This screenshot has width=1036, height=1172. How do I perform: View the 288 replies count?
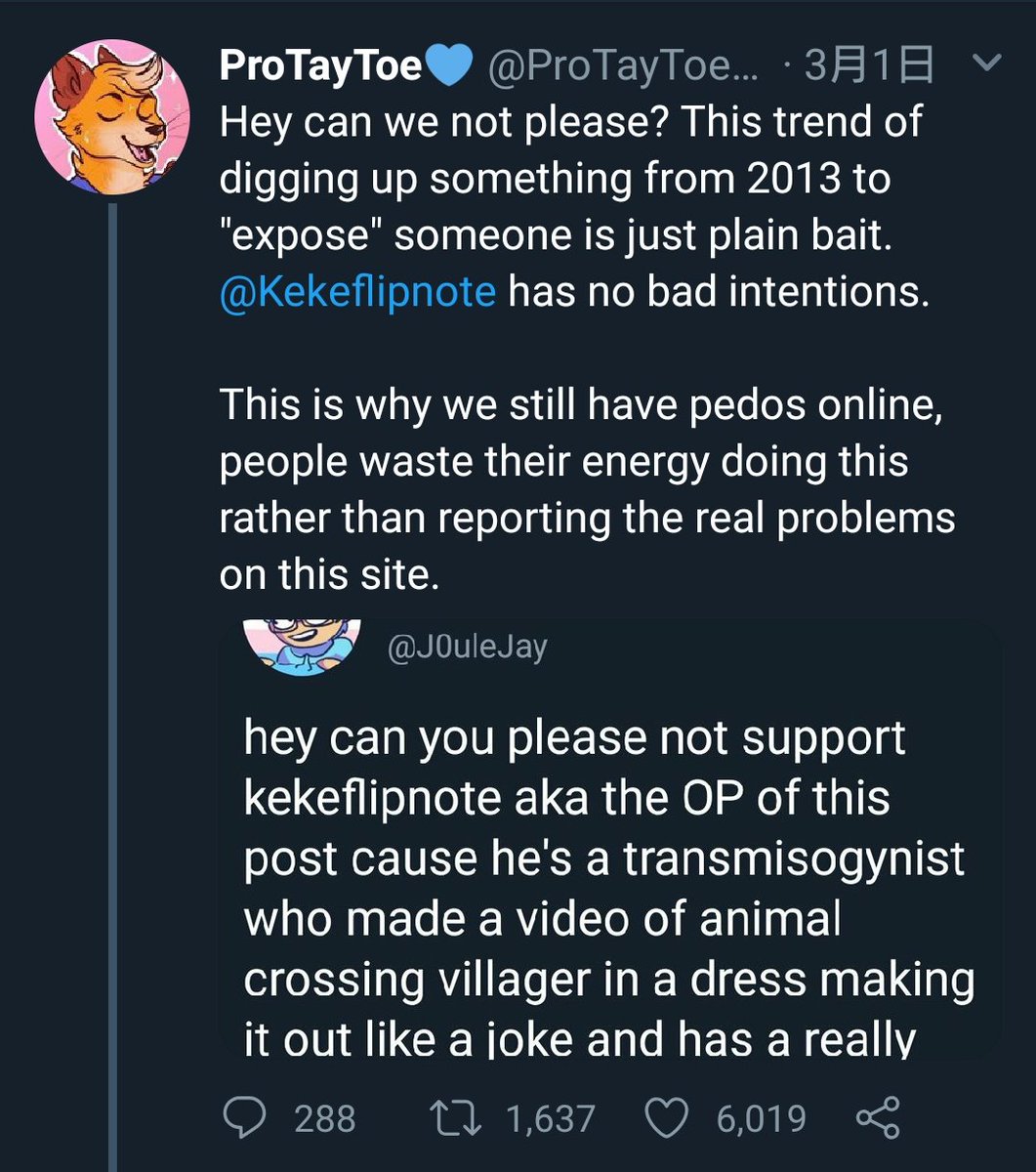coord(325,1118)
